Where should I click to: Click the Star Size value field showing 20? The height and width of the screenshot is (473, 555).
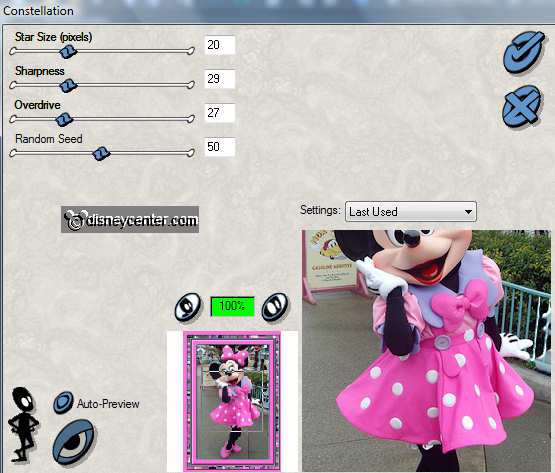tap(220, 45)
